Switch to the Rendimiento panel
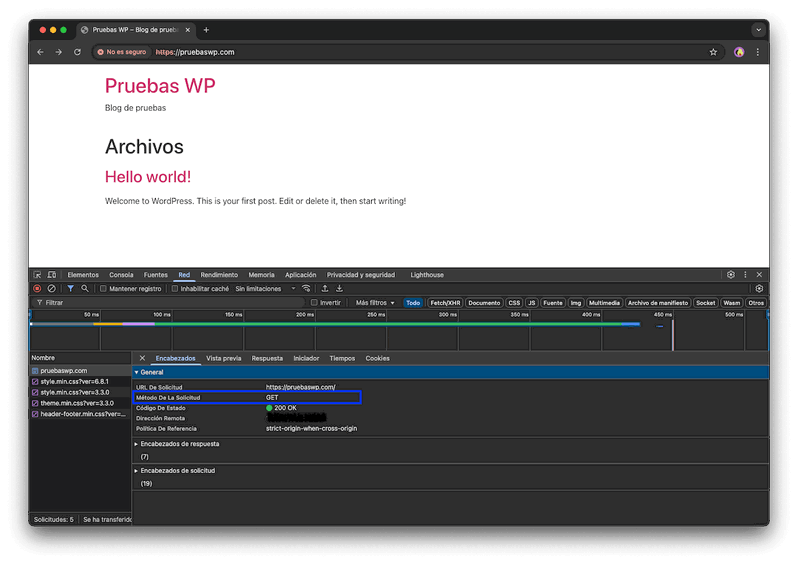 click(x=219, y=275)
